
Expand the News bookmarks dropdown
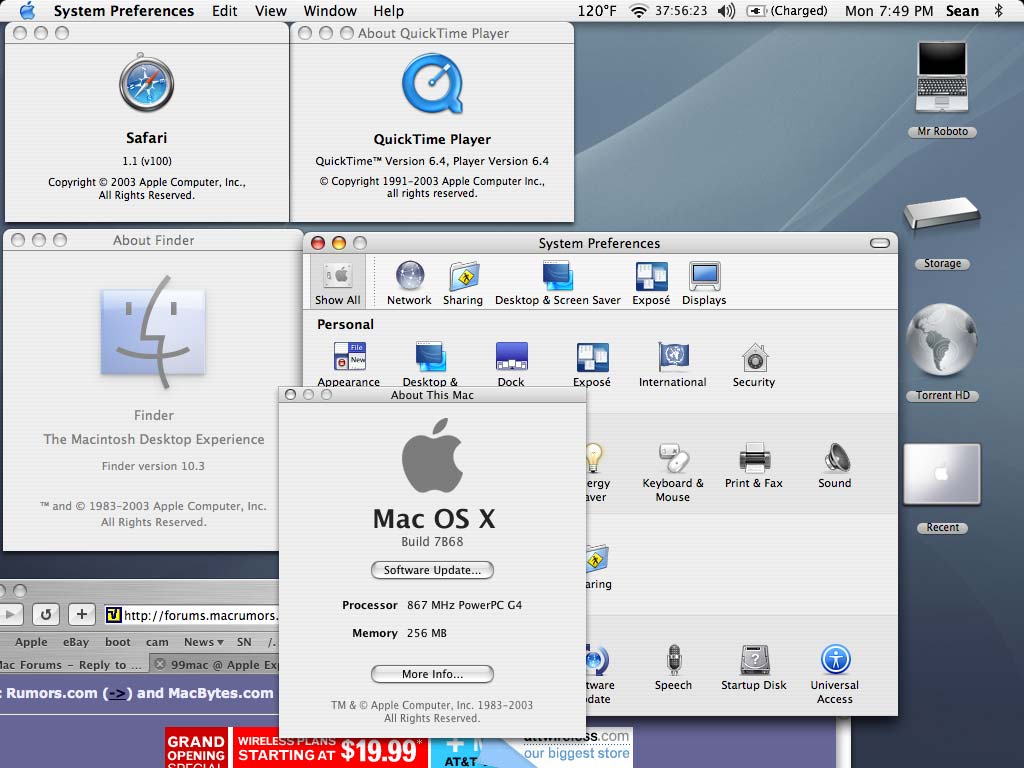point(203,642)
